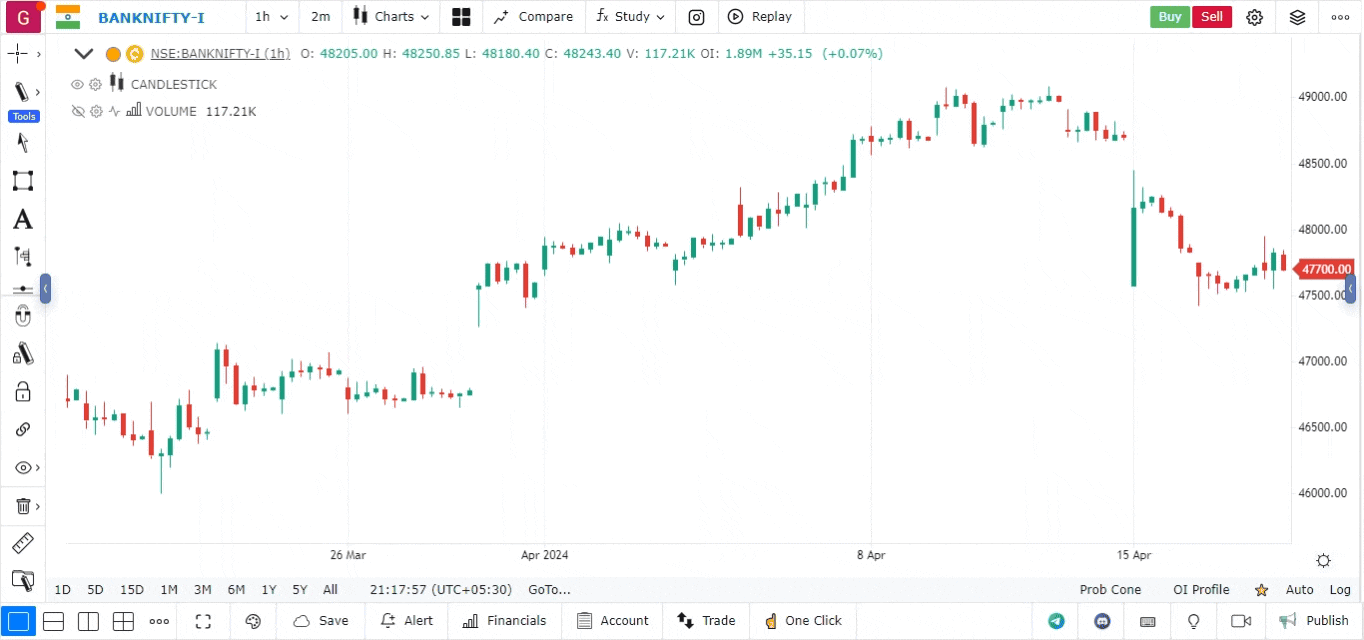Select the text annotation tool
1364x640 pixels.
[x=22, y=220]
